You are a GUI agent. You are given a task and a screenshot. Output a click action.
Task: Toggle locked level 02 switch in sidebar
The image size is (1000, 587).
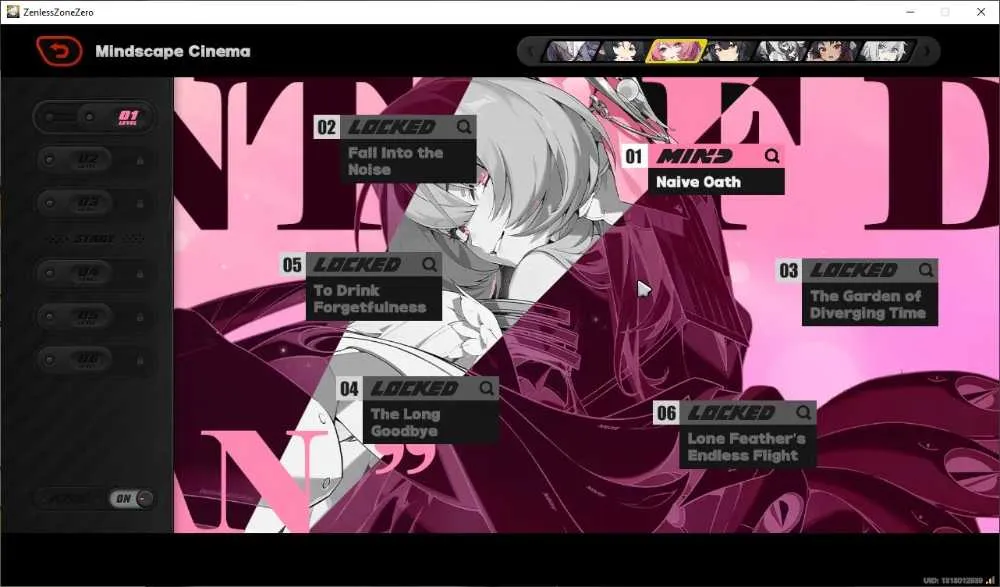[75, 160]
